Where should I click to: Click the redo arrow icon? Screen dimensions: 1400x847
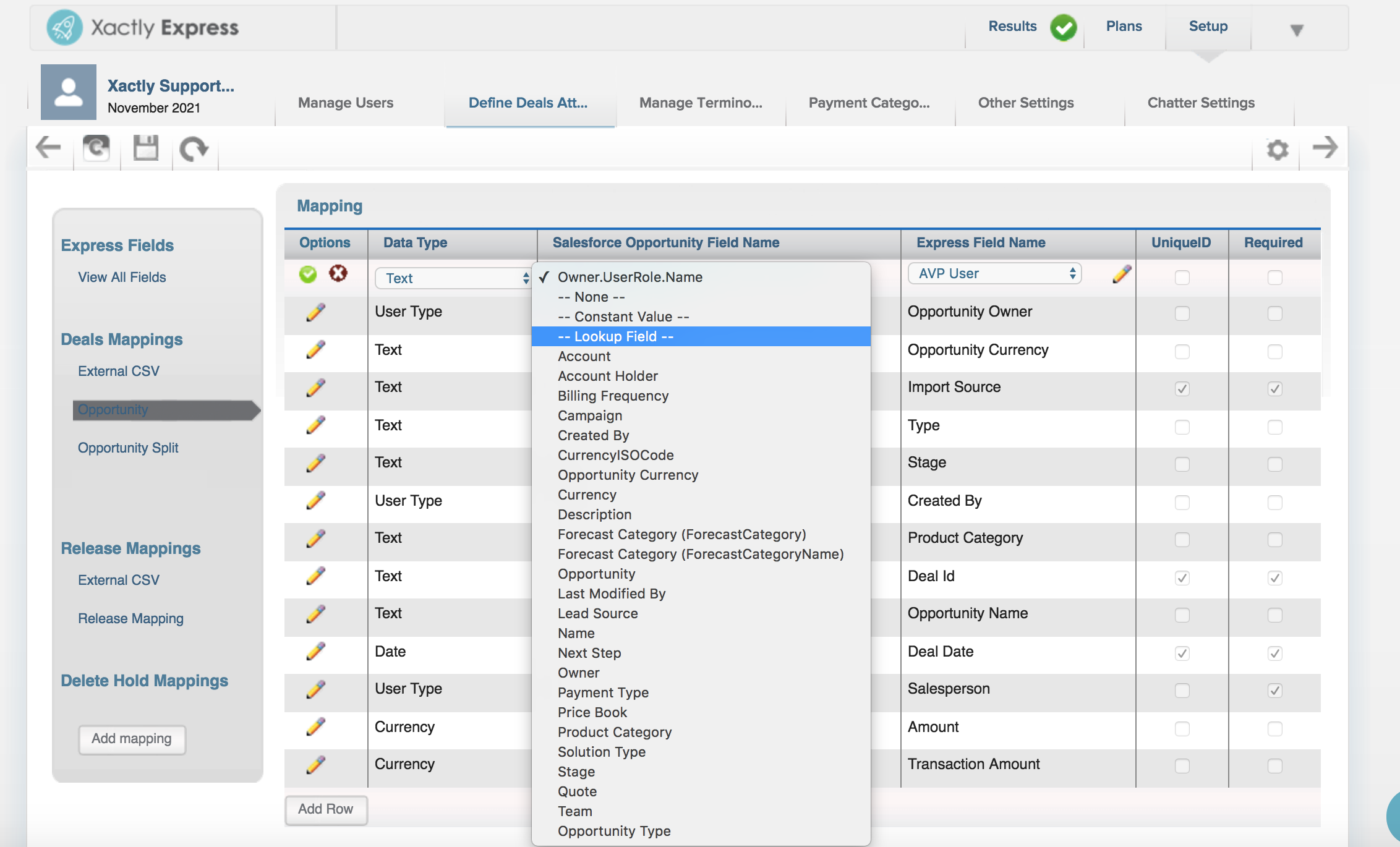194,148
